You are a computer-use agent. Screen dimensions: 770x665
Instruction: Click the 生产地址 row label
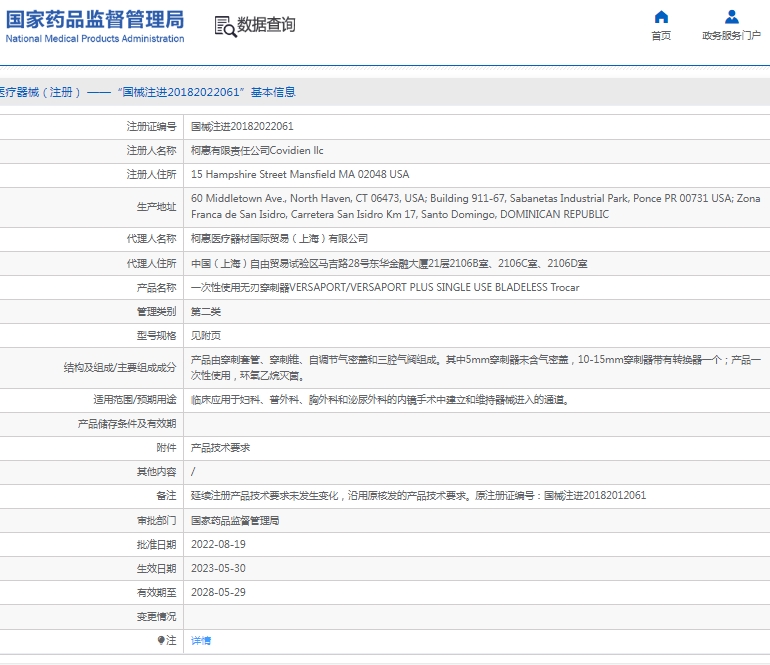tap(156, 207)
